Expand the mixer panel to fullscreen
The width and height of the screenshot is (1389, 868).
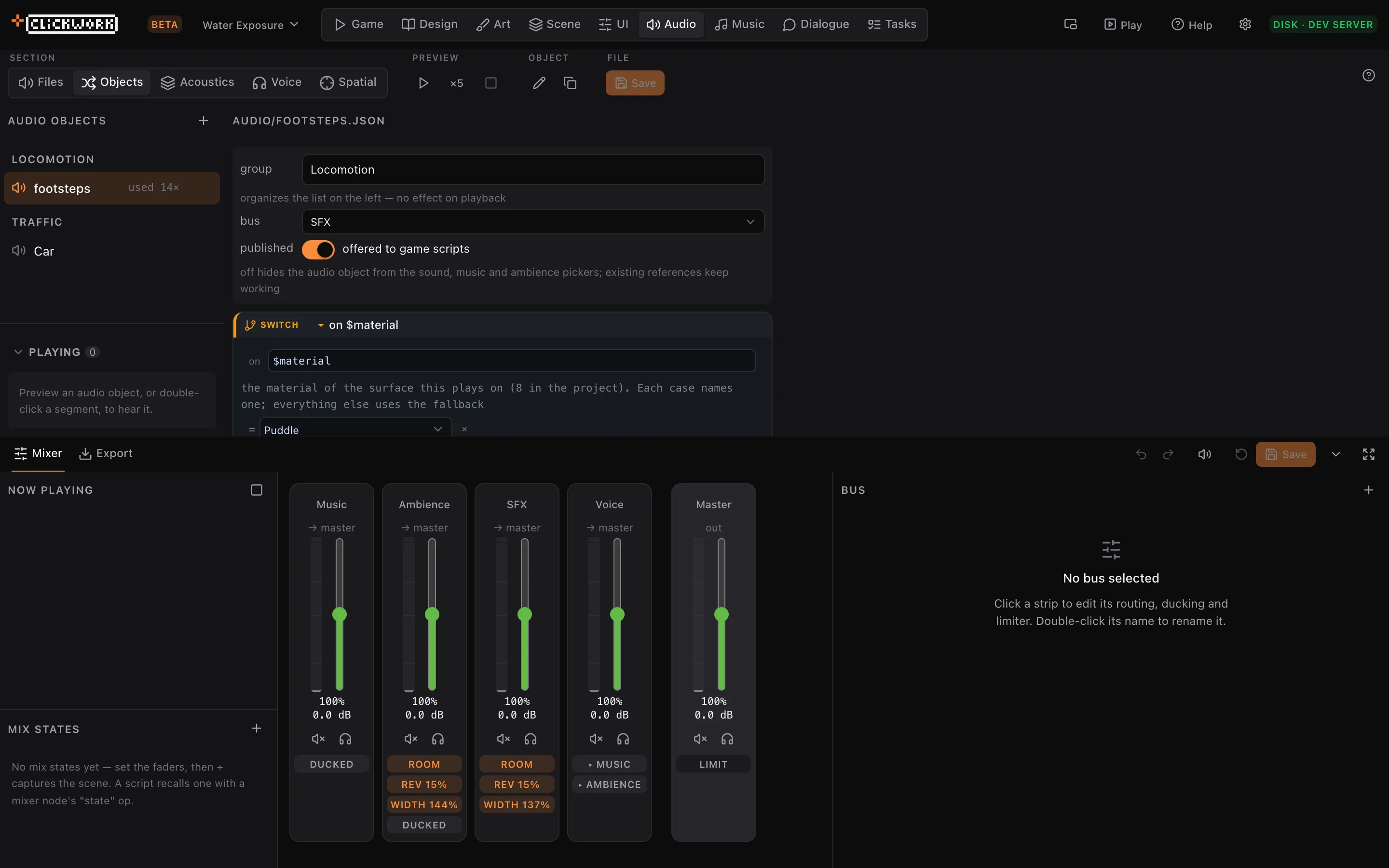(x=1368, y=454)
